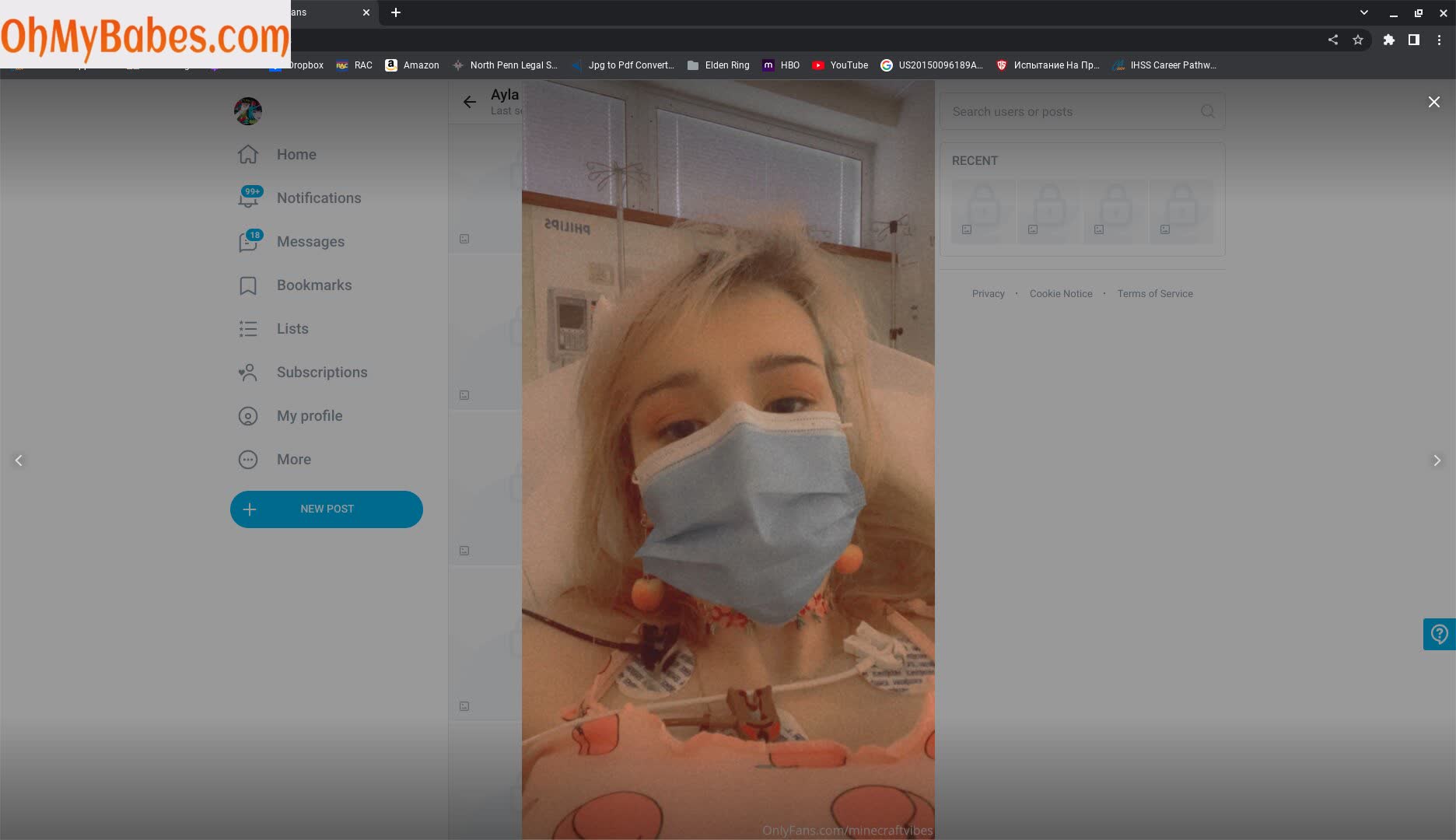The height and width of the screenshot is (840, 1456).
Task: Open Subscriptions page
Action: coord(303,373)
